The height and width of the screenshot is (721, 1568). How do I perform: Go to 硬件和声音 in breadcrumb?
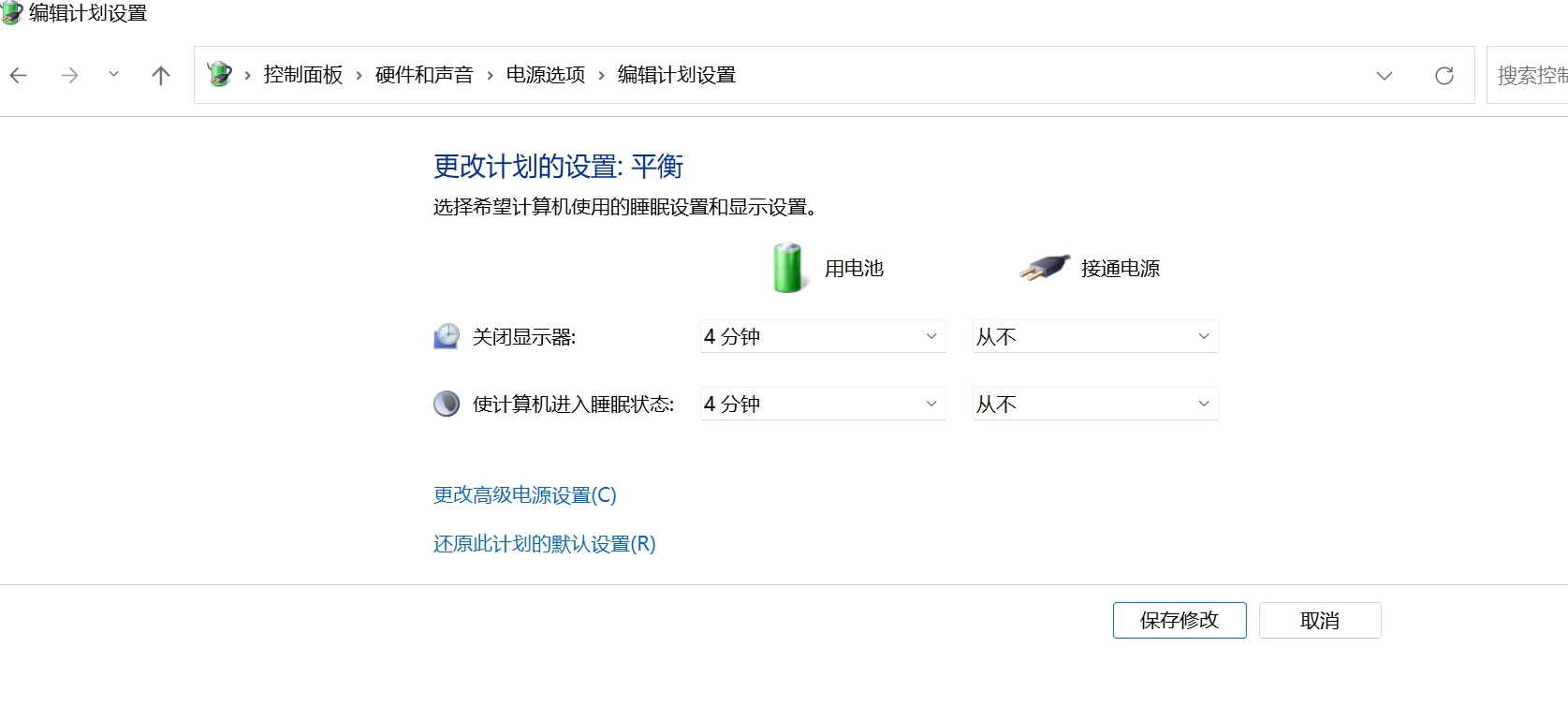point(424,75)
